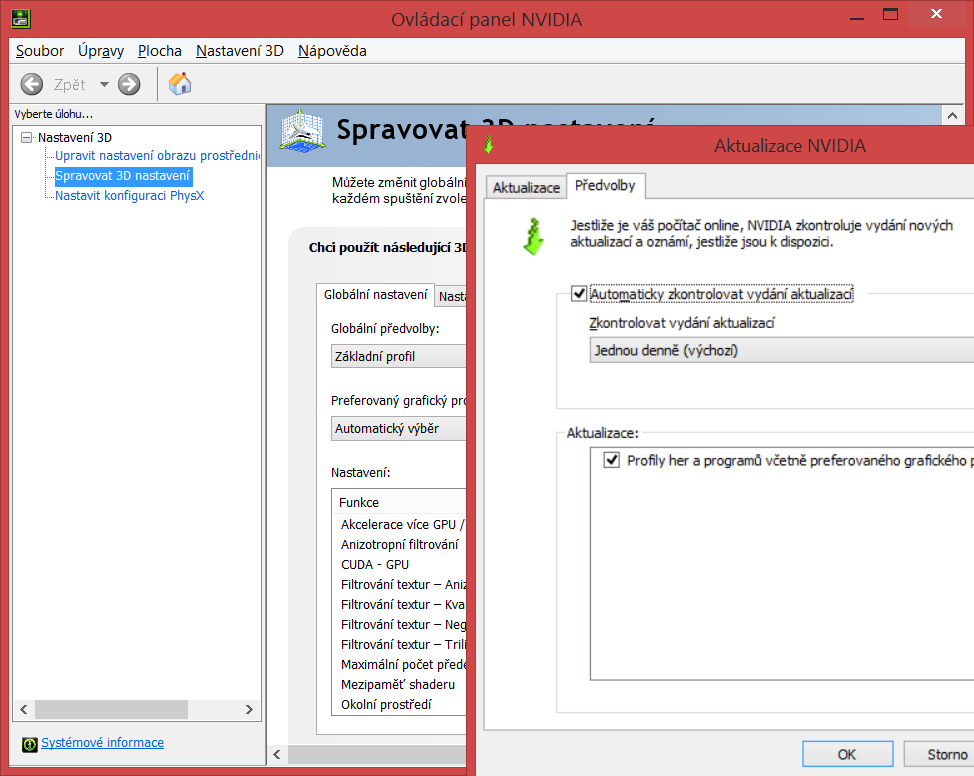Select Spravovat 3D nastavení tree item
Screen dimensions: 974x776
pos(122,176)
